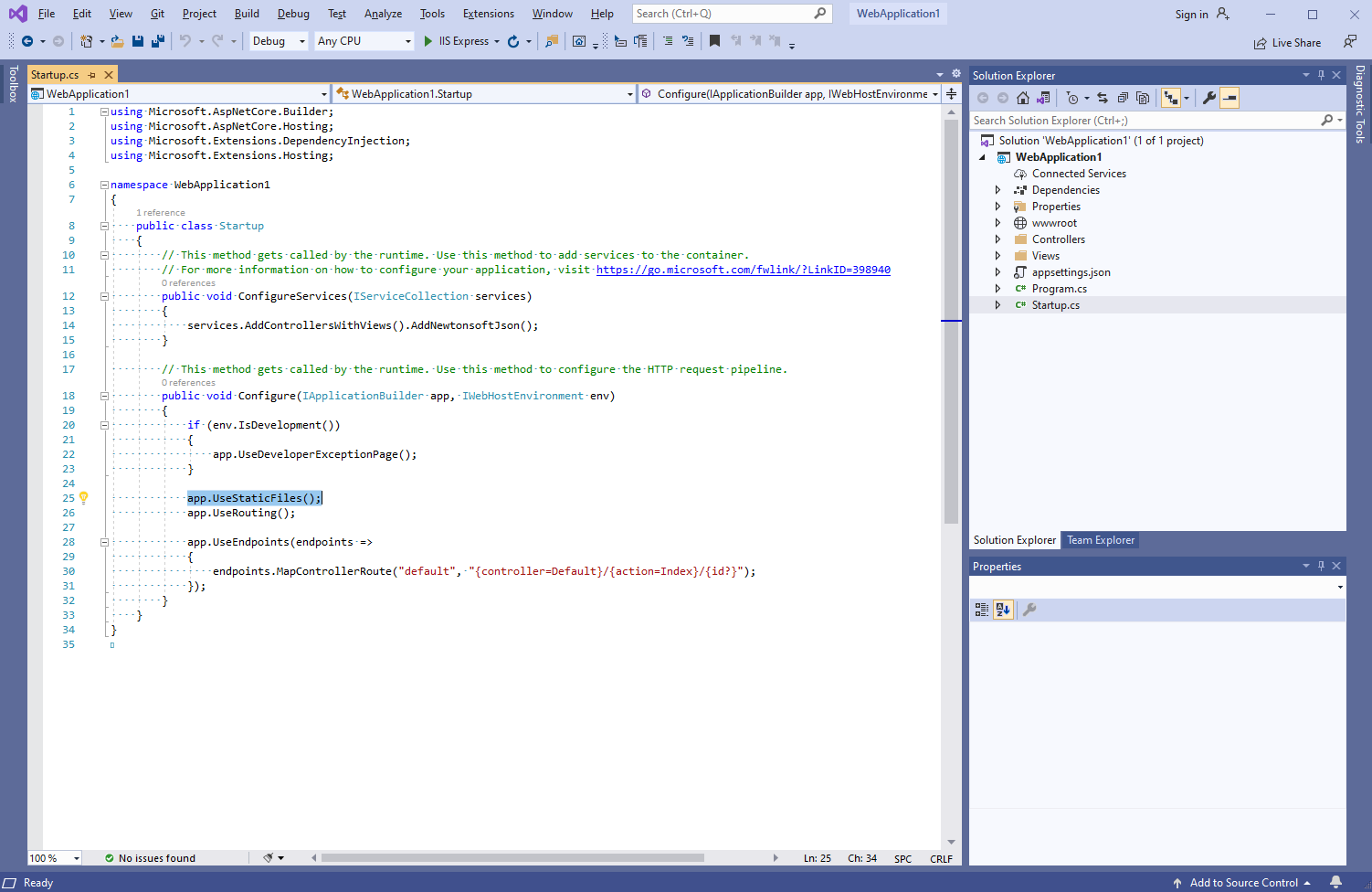The width and height of the screenshot is (1372, 892).
Task: Open the Debug configuration dropdown
Action: (x=279, y=41)
